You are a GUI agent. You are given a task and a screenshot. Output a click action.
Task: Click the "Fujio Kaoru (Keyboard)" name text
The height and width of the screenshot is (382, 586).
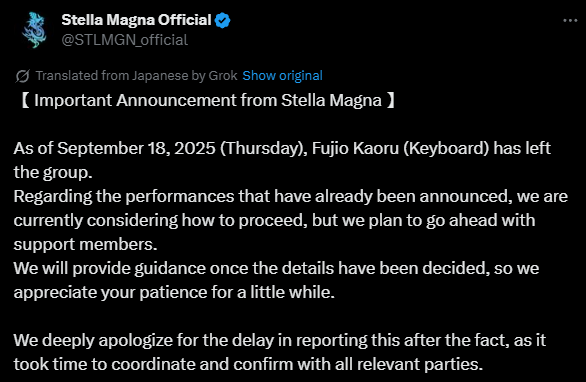[x=400, y=148]
